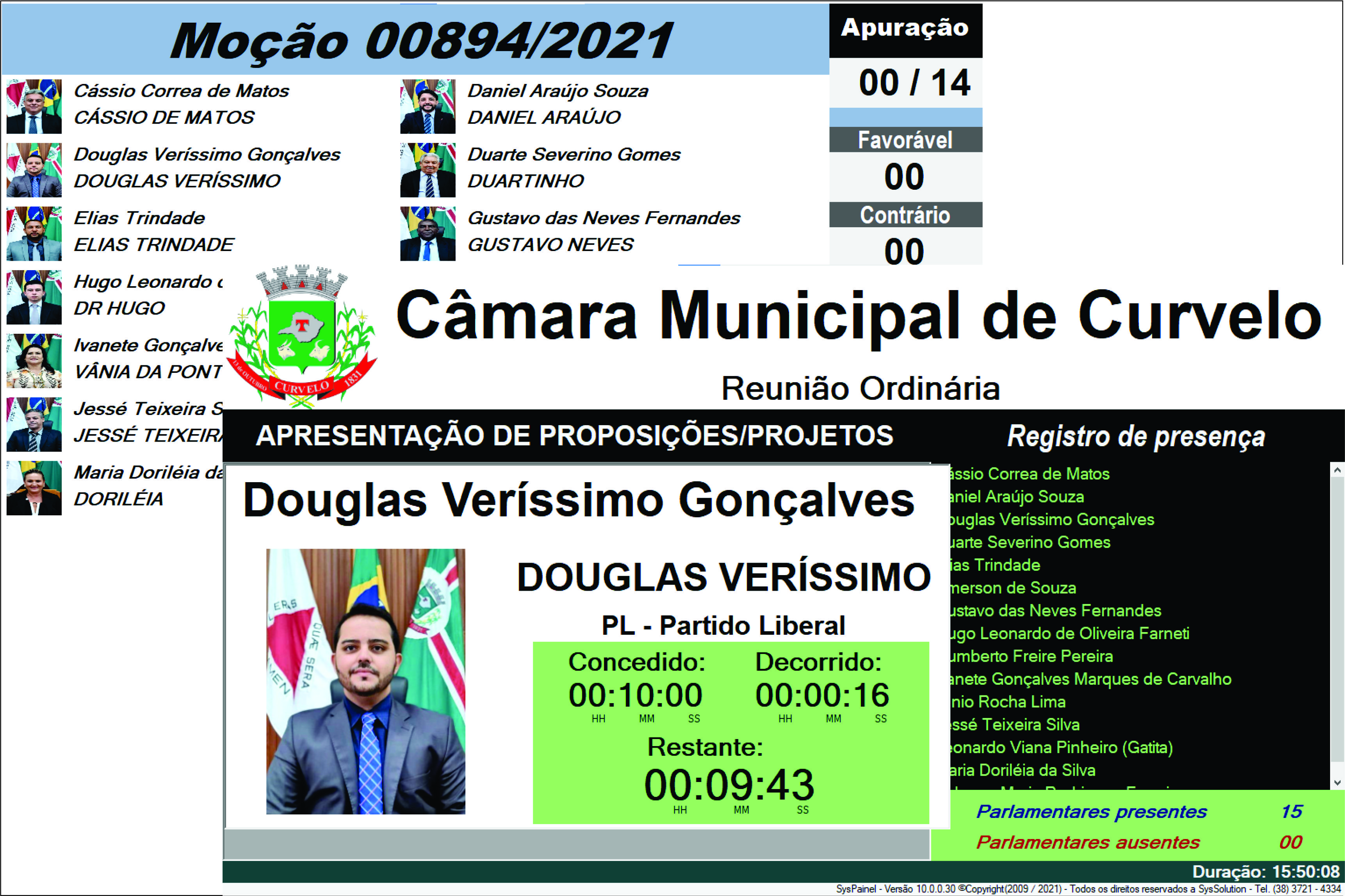Viewport: 1345px width, 896px height.
Task: Click Vânia da Ponte portrait thumbnail
Action: click(34, 361)
